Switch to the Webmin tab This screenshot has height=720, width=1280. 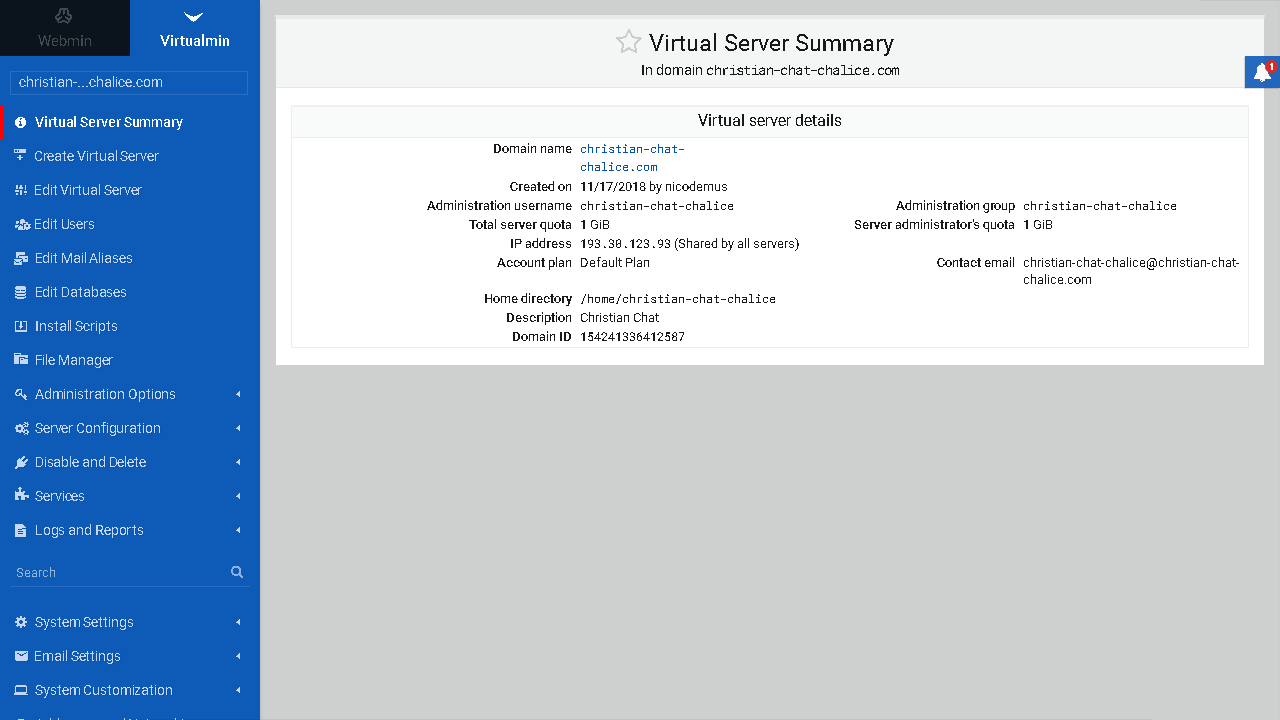pos(65,28)
